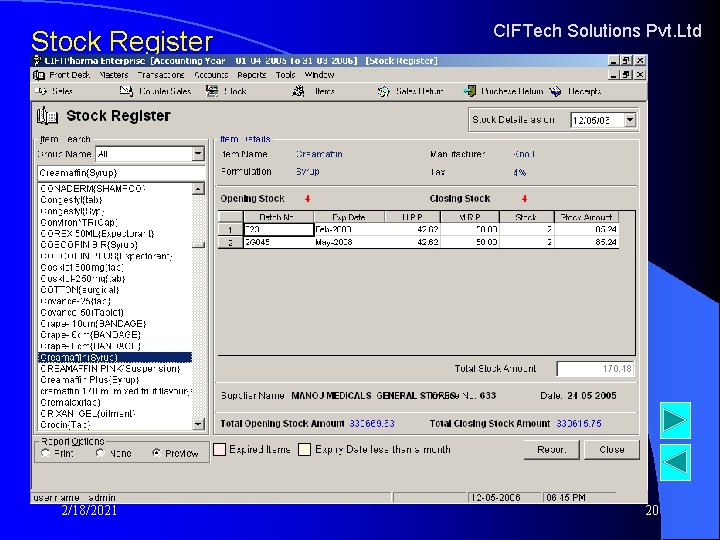
Task: Click the Front Desk menu icon
Action: pos(39,75)
